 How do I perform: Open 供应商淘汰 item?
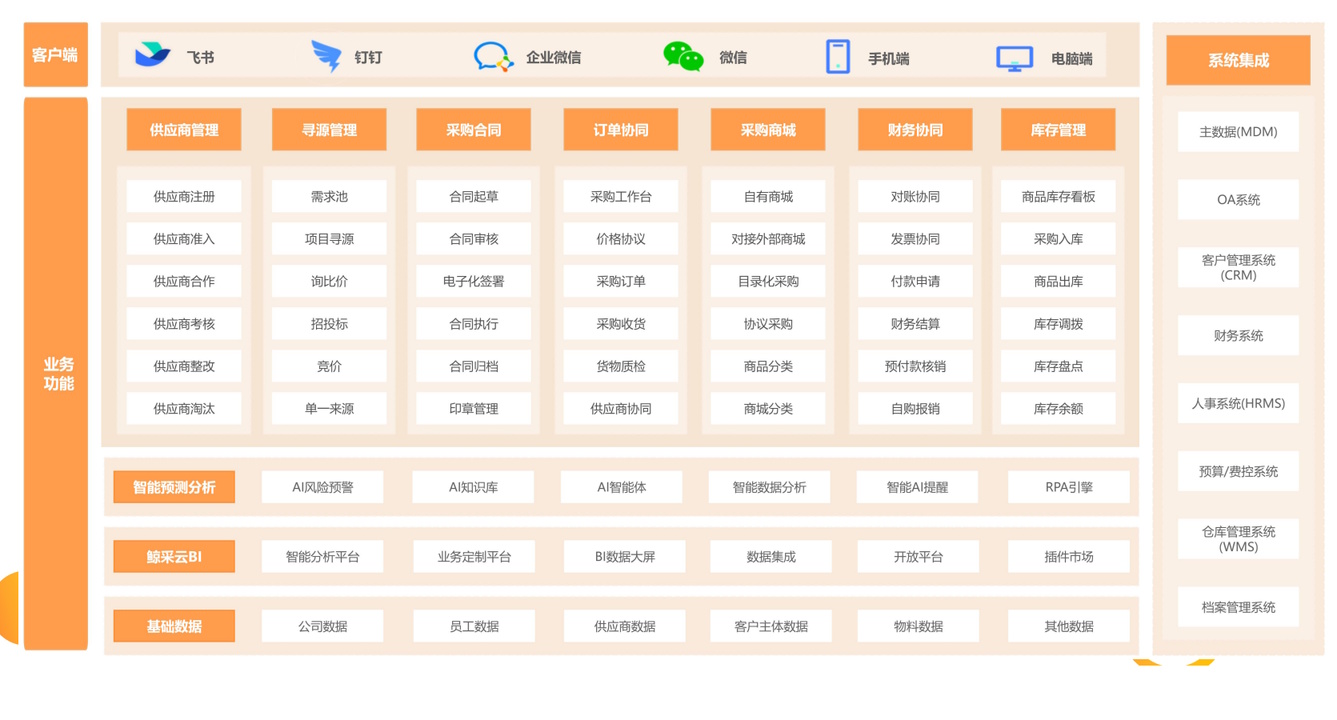point(184,408)
